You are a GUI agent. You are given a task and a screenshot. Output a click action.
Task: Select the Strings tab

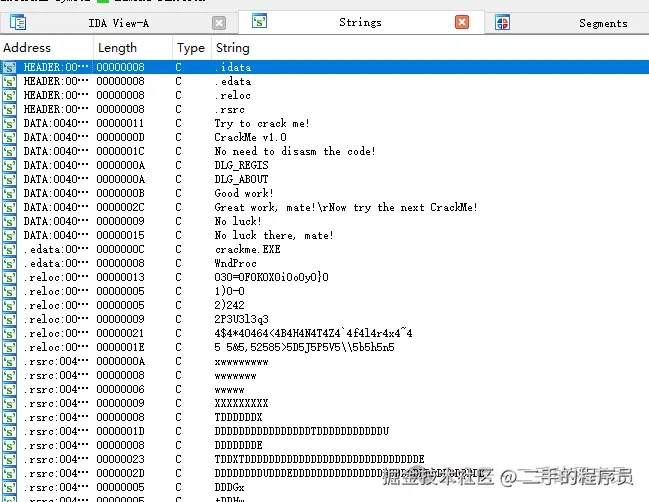pos(360,22)
